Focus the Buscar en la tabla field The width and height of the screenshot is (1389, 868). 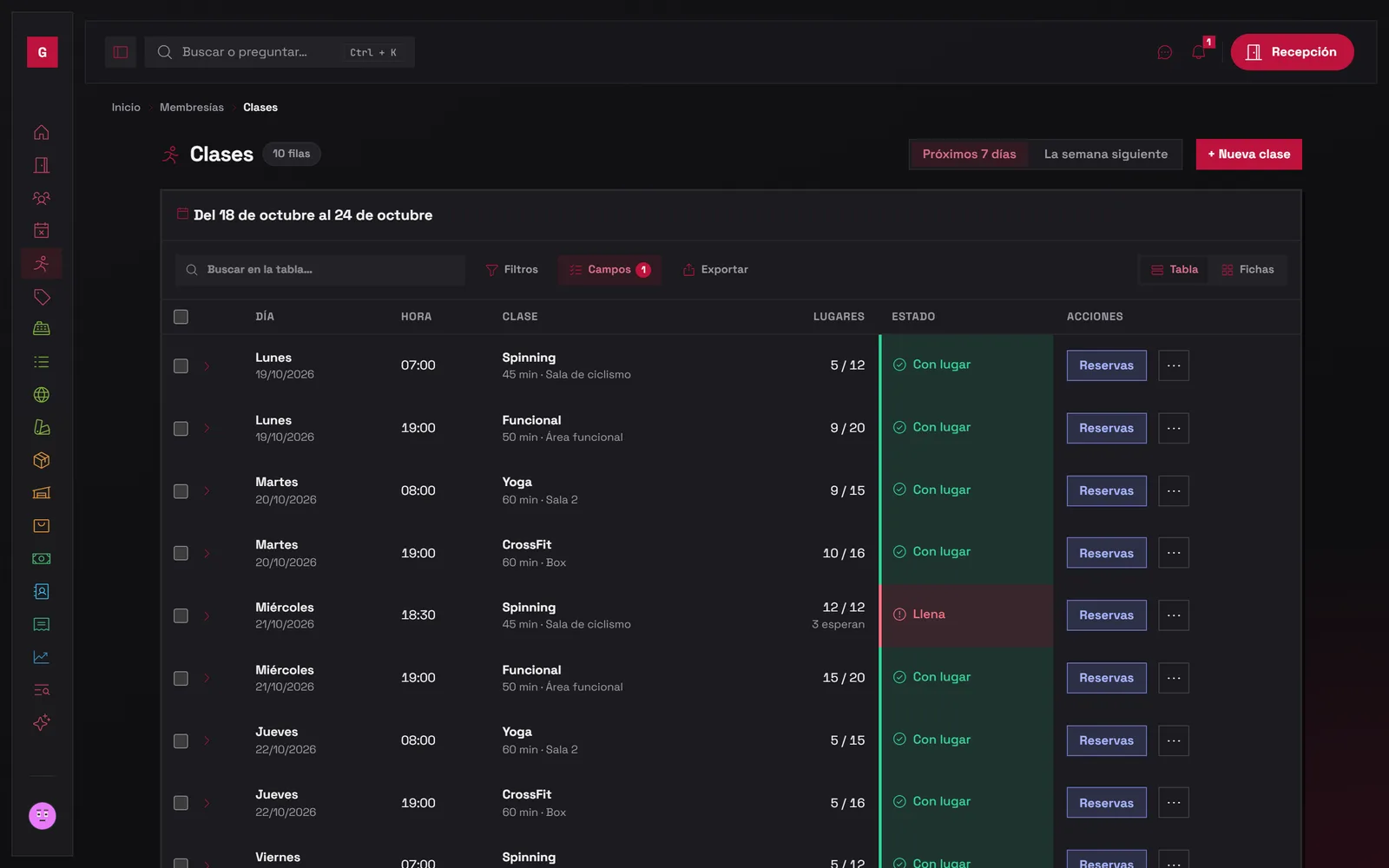pos(320,270)
